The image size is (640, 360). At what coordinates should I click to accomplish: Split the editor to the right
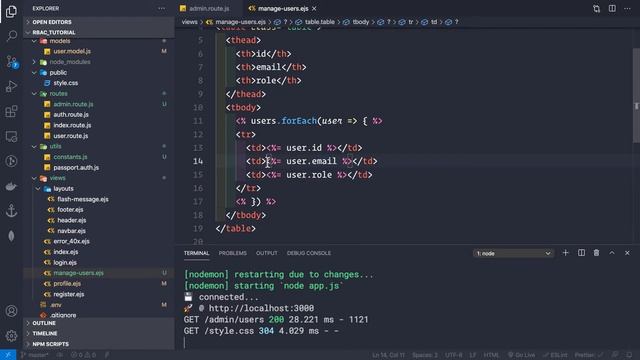612,9
